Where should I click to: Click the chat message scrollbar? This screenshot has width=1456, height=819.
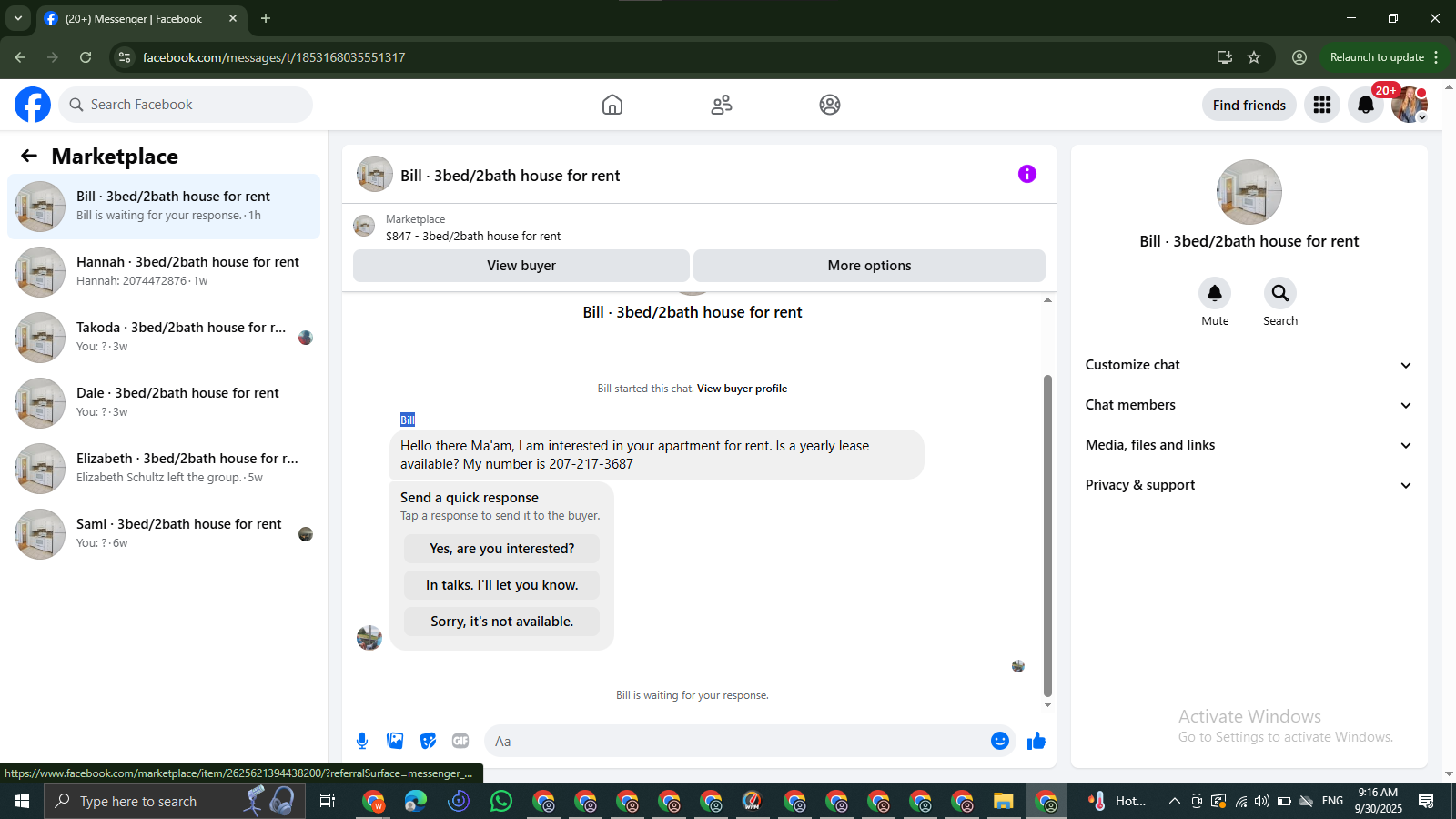coord(1047,535)
